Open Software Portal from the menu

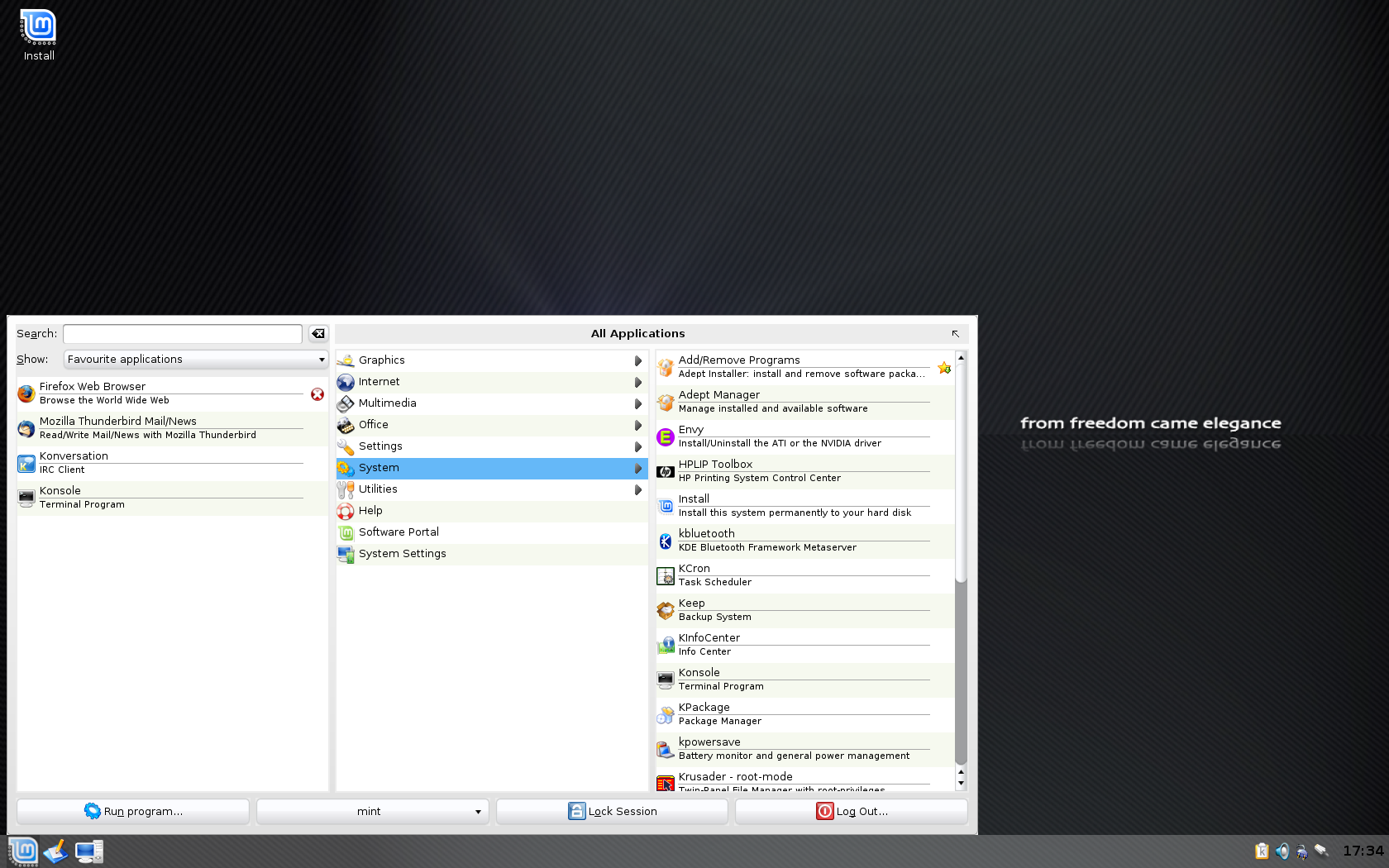[491, 532]
